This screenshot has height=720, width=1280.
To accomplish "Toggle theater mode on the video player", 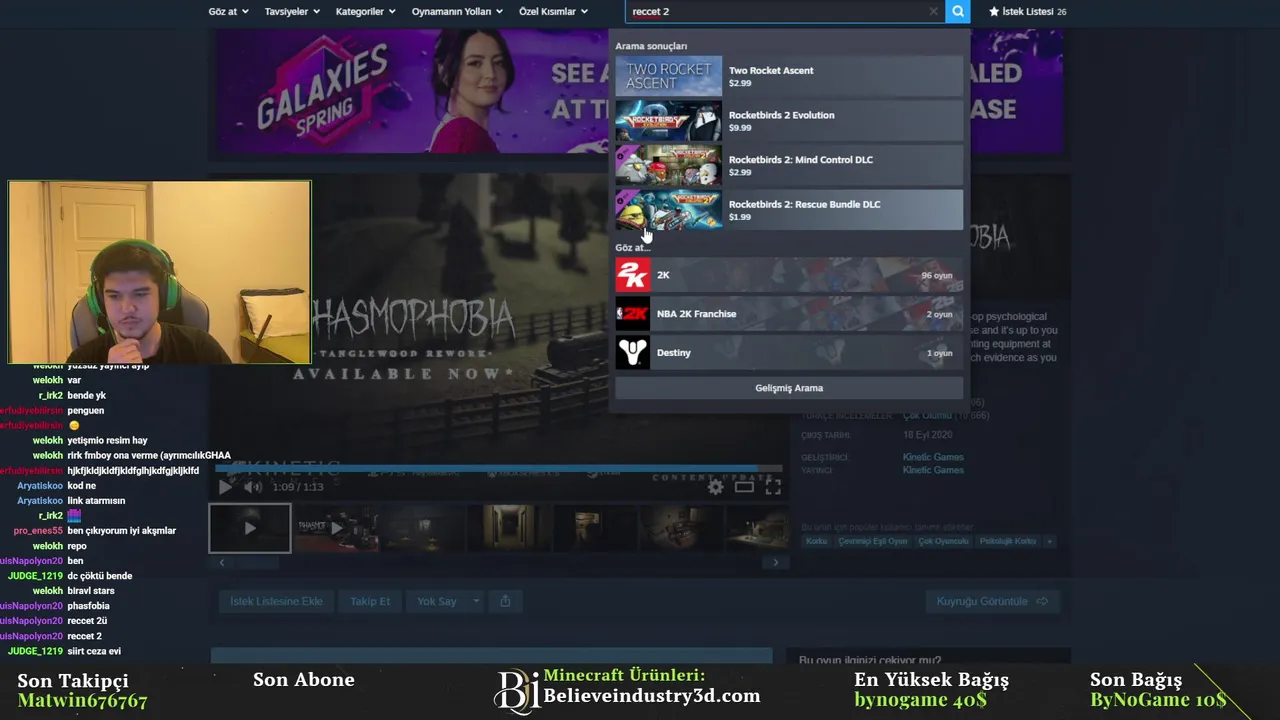I will pos(744,487).
